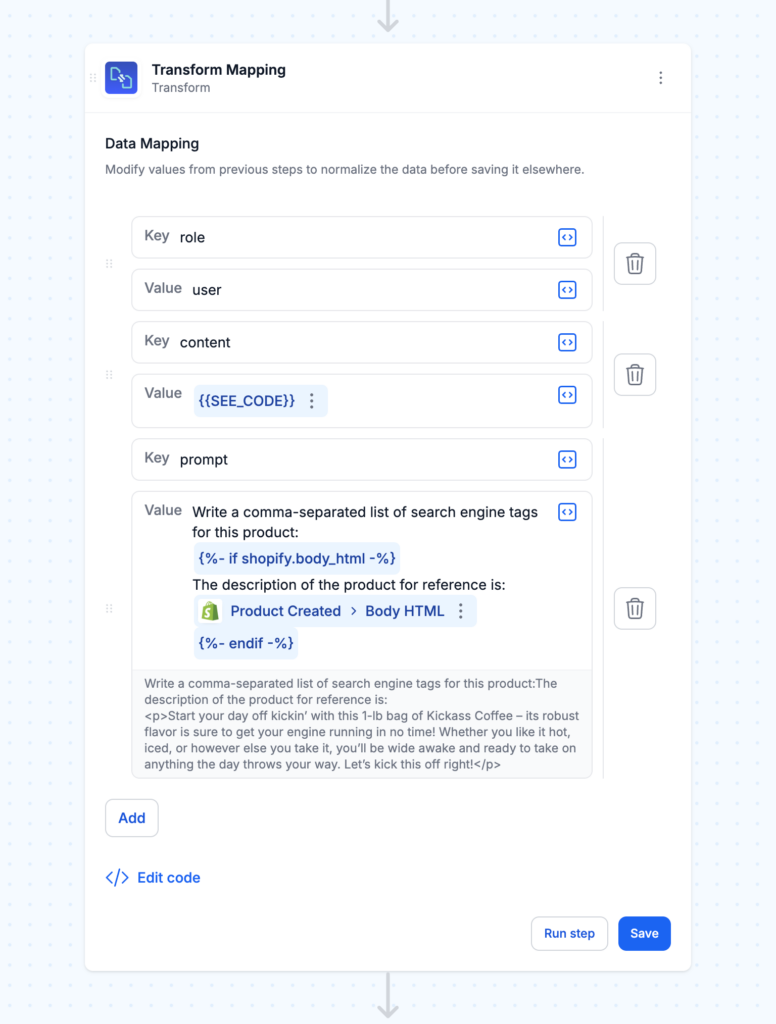The height and width of the screenshot is (1024, 776).
Task: Open code view for the prompt Value field
Action: (x=567, y=511)
